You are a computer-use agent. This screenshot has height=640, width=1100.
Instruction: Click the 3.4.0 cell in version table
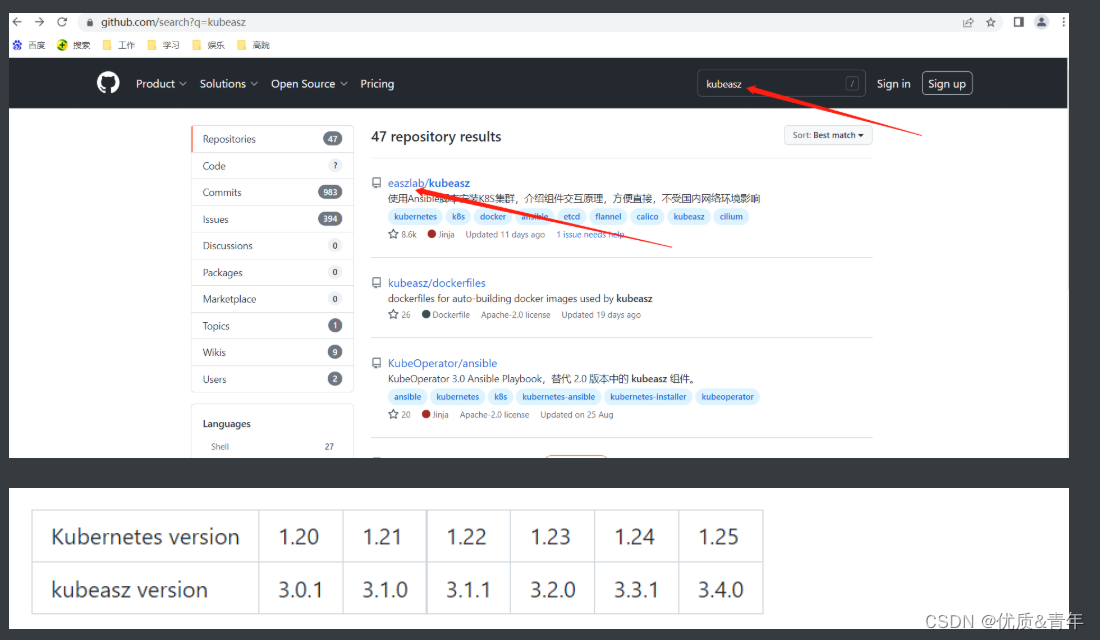(x=720, y=589)
